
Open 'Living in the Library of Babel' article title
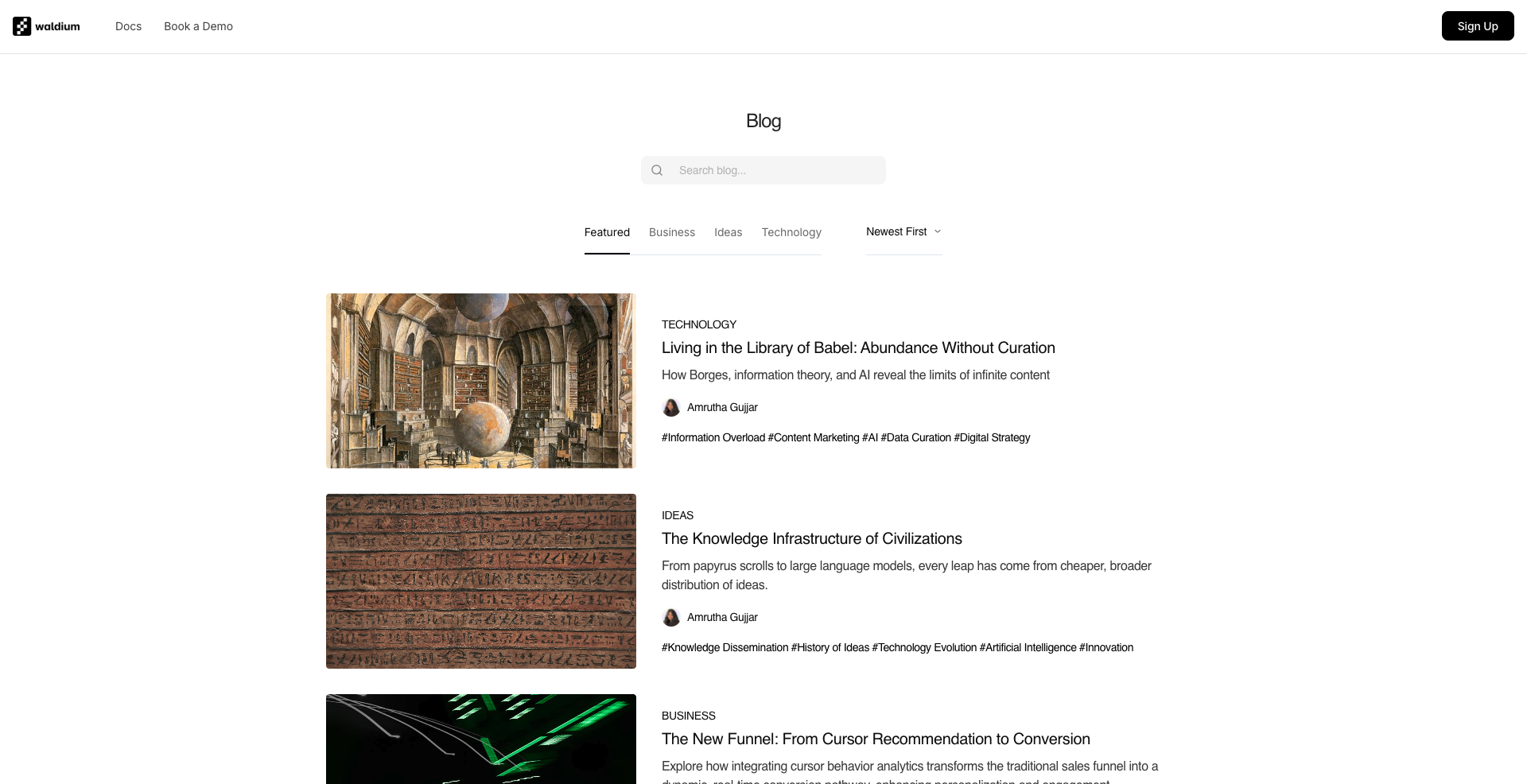click(x=858, y=347)
